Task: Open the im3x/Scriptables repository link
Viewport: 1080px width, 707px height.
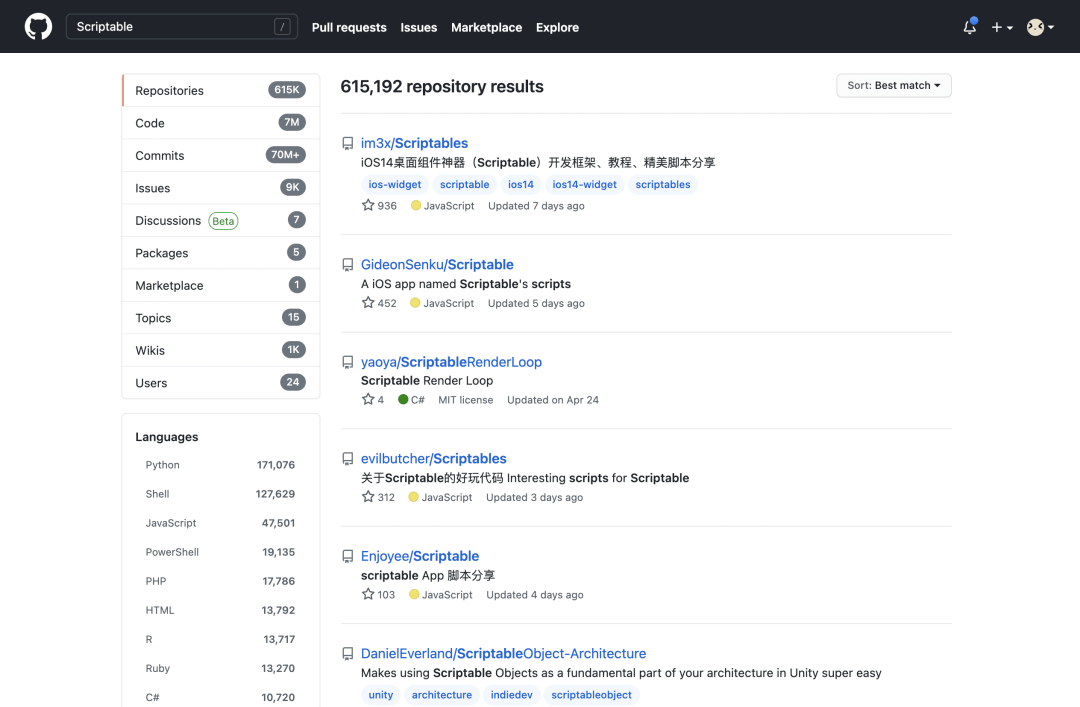Action: (414, 143)
